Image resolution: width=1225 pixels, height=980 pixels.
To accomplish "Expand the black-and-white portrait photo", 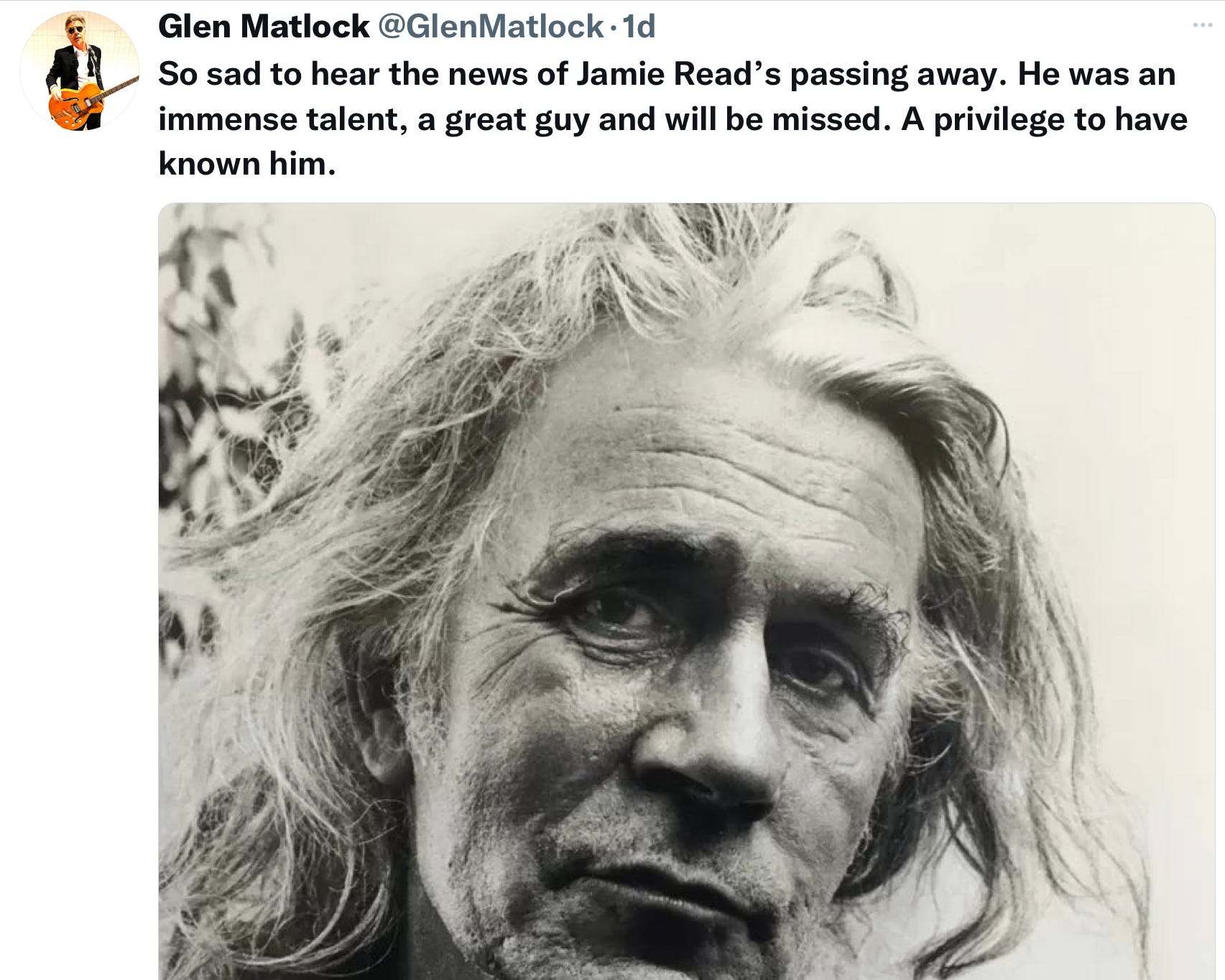I will point(686,591).
